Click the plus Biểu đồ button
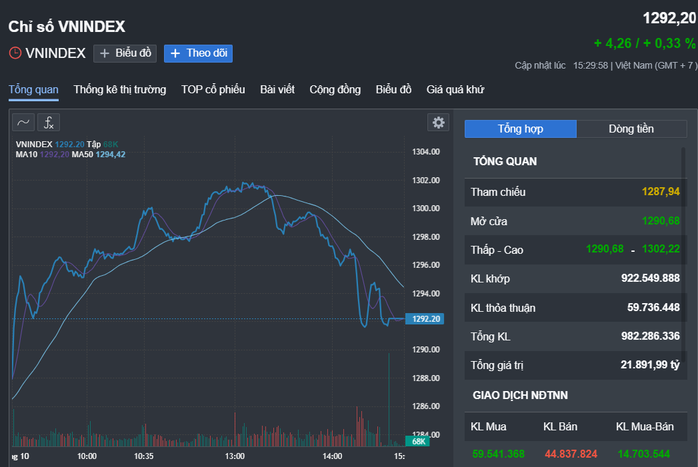Screen dimensions: 698x467 [x=125, y=53]
